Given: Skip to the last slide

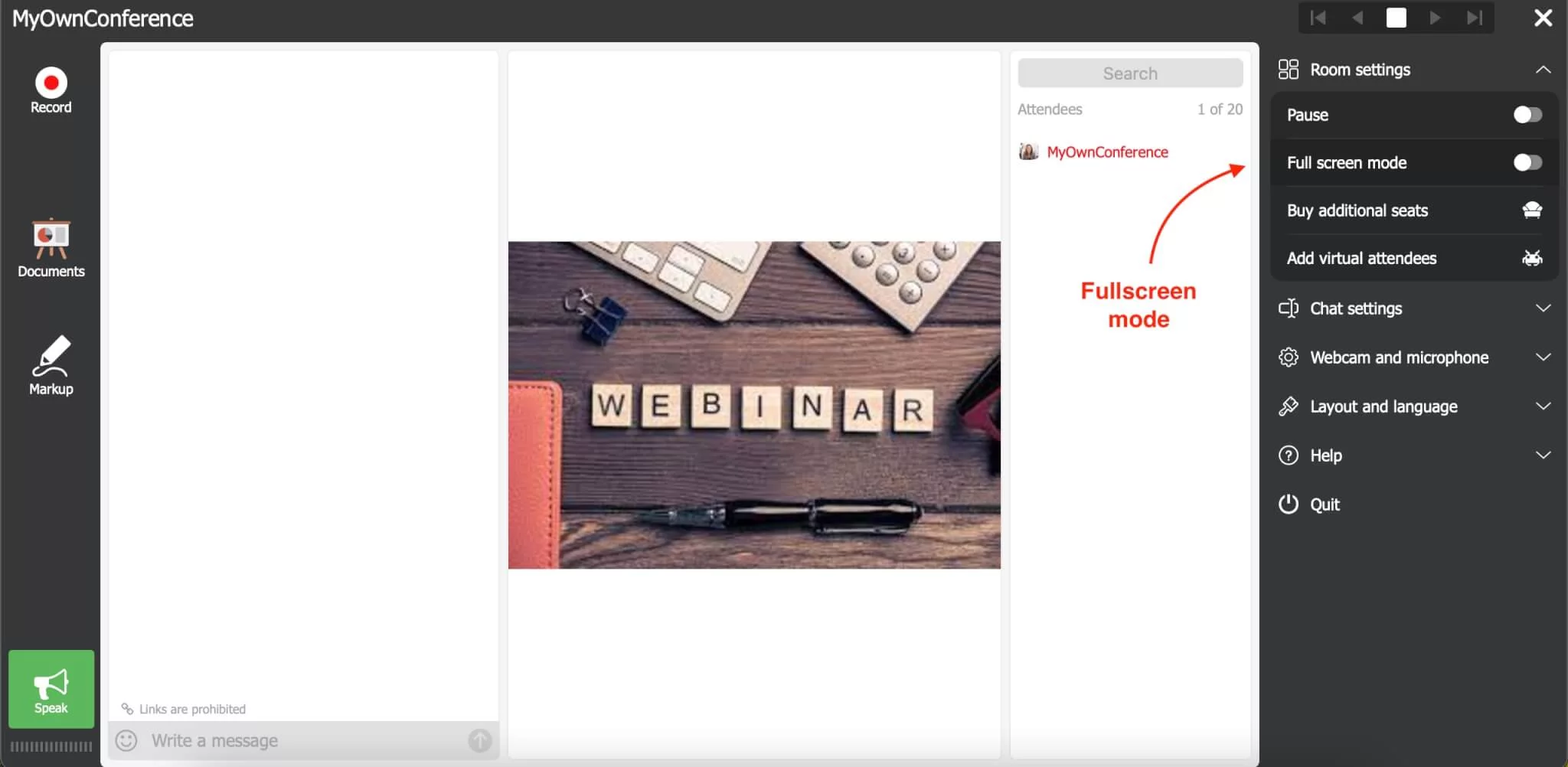Looking at the screenshot, I should 1475,18.
